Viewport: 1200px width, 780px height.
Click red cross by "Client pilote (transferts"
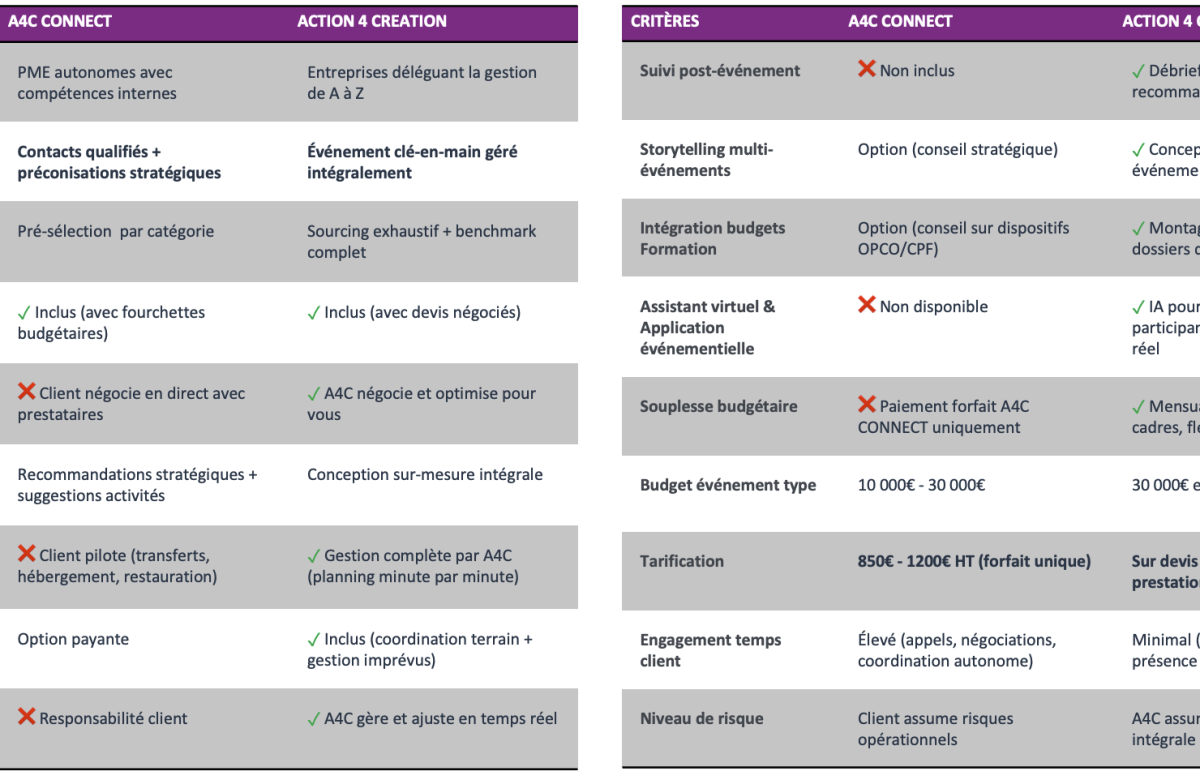point(26,554)
